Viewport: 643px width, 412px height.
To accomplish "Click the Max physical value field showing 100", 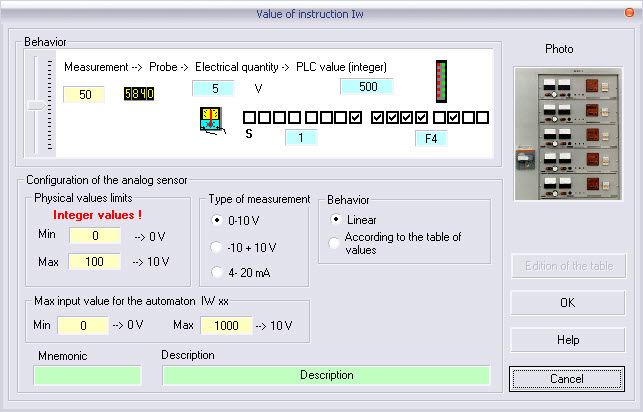I will [94, 262].
